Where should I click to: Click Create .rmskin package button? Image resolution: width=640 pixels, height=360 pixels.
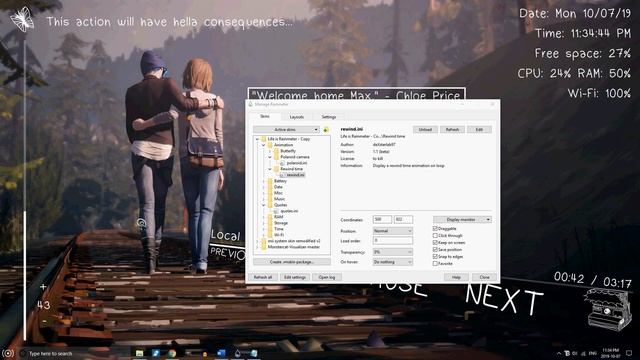292,262
